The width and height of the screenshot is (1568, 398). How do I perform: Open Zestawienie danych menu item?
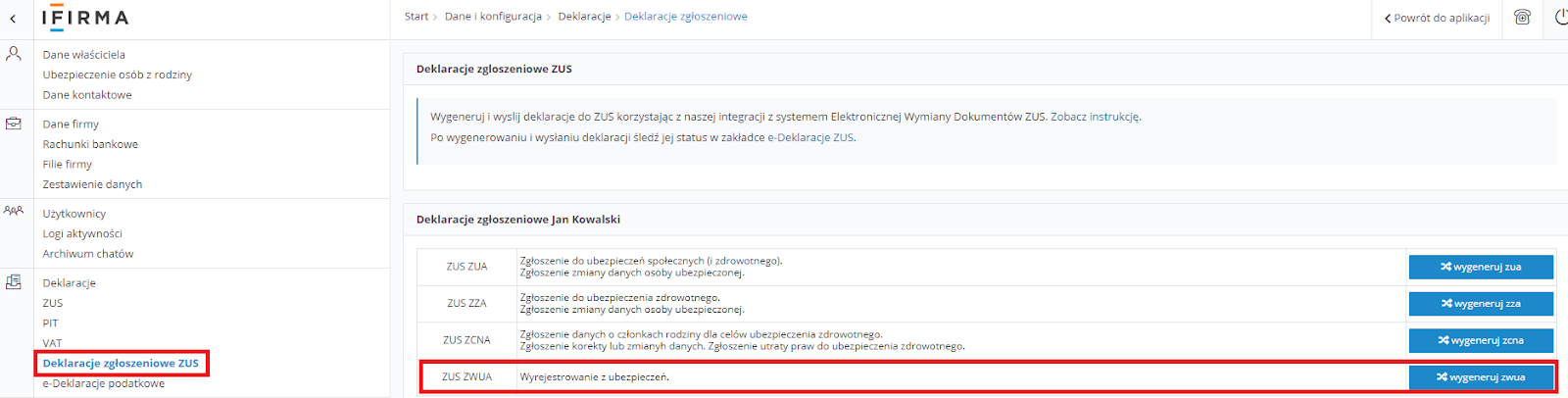93,184
